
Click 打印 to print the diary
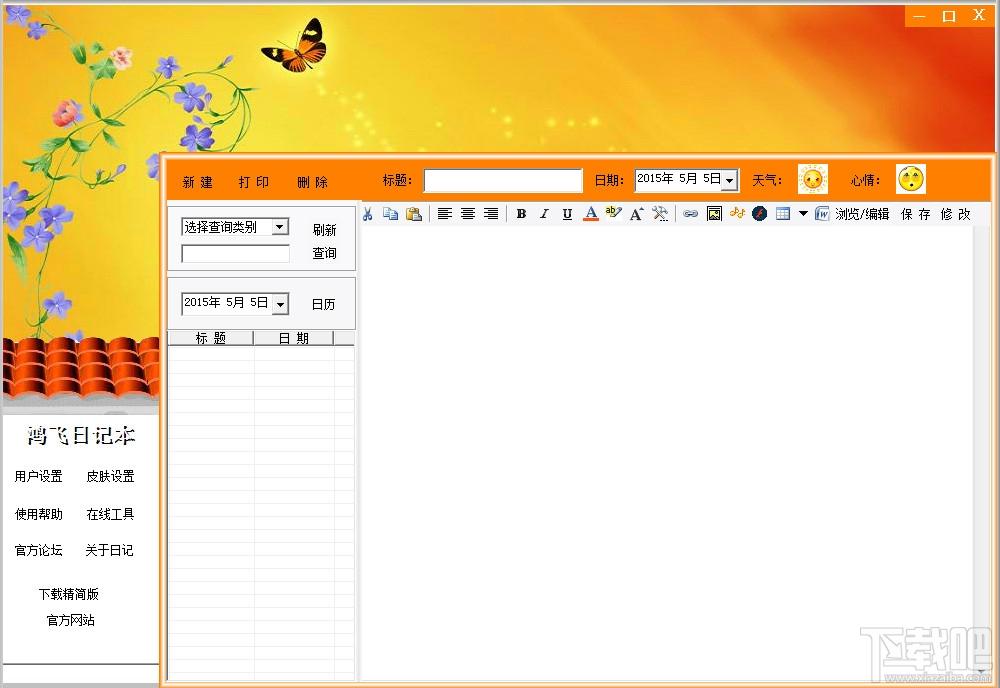tap(254, 182)
